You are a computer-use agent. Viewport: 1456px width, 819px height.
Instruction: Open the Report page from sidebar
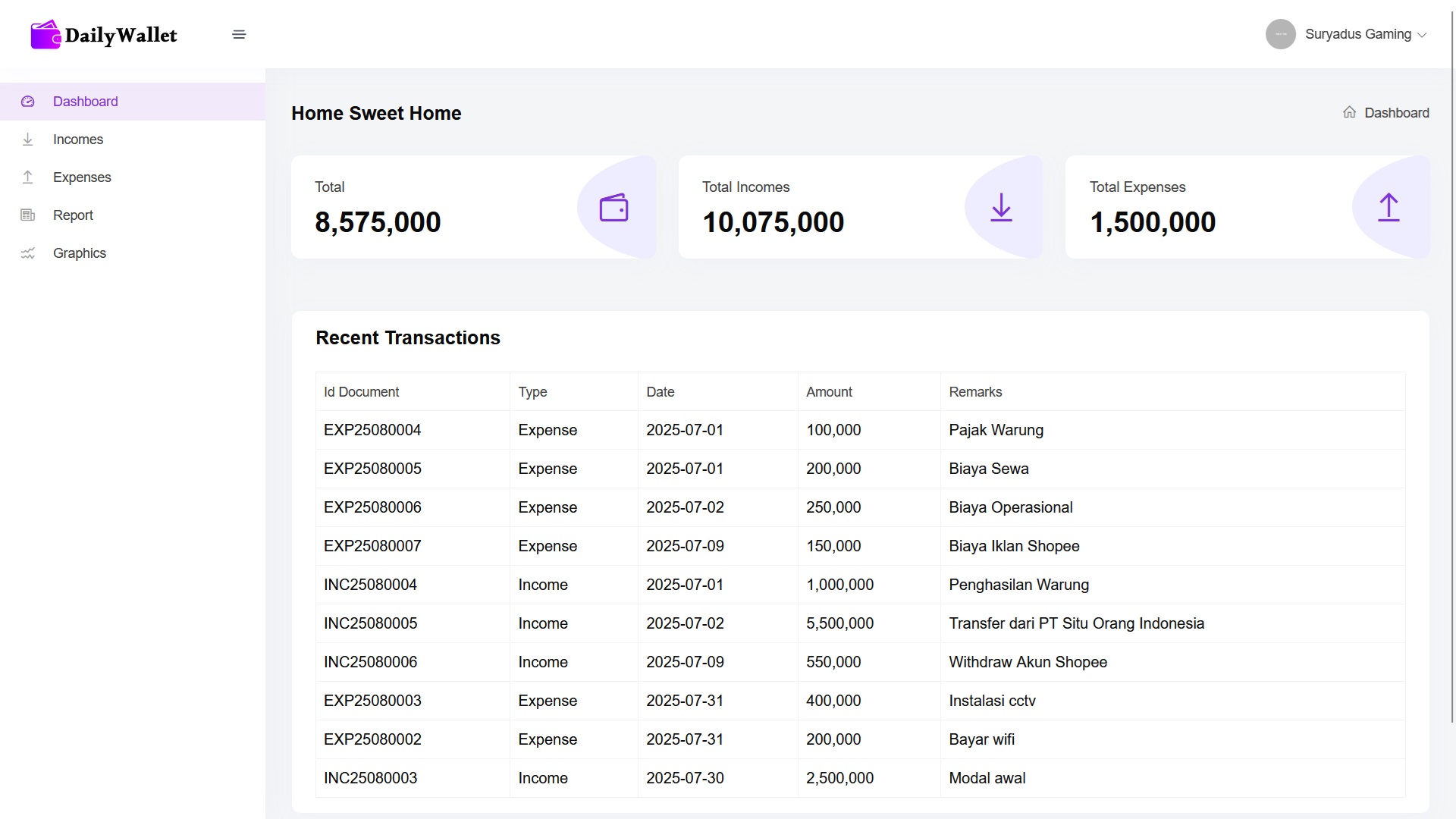73,215
